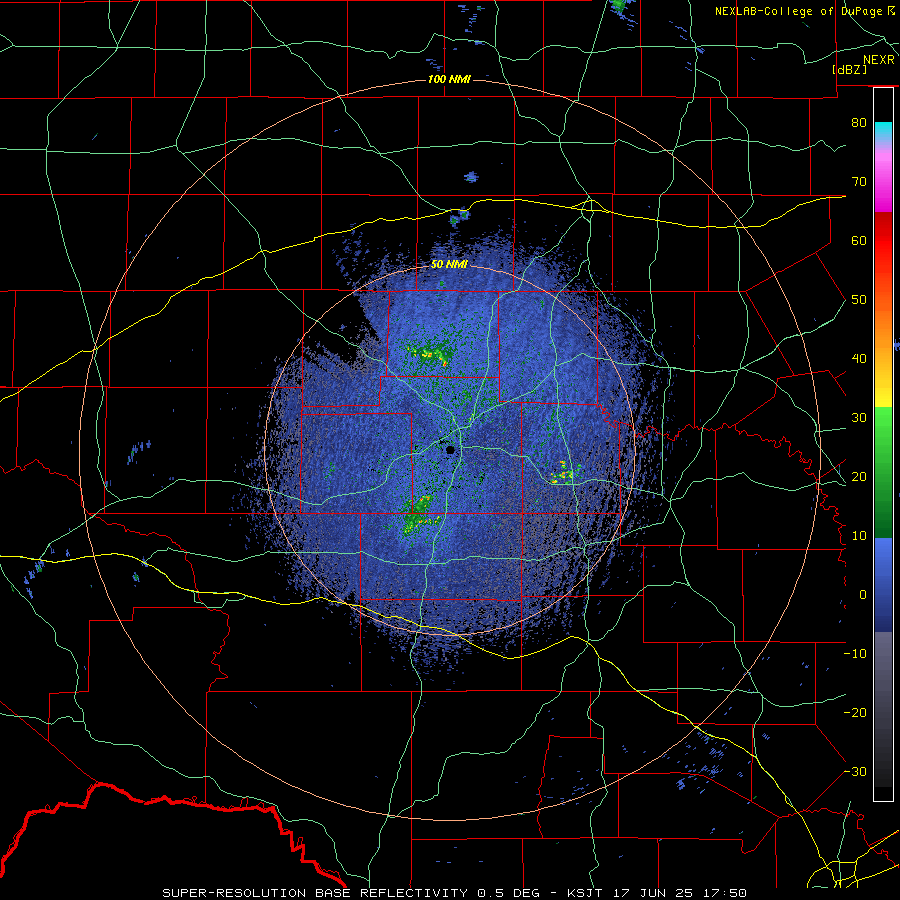
Task: Click the NEXR label above color scale
Action: tap(878, 60)
